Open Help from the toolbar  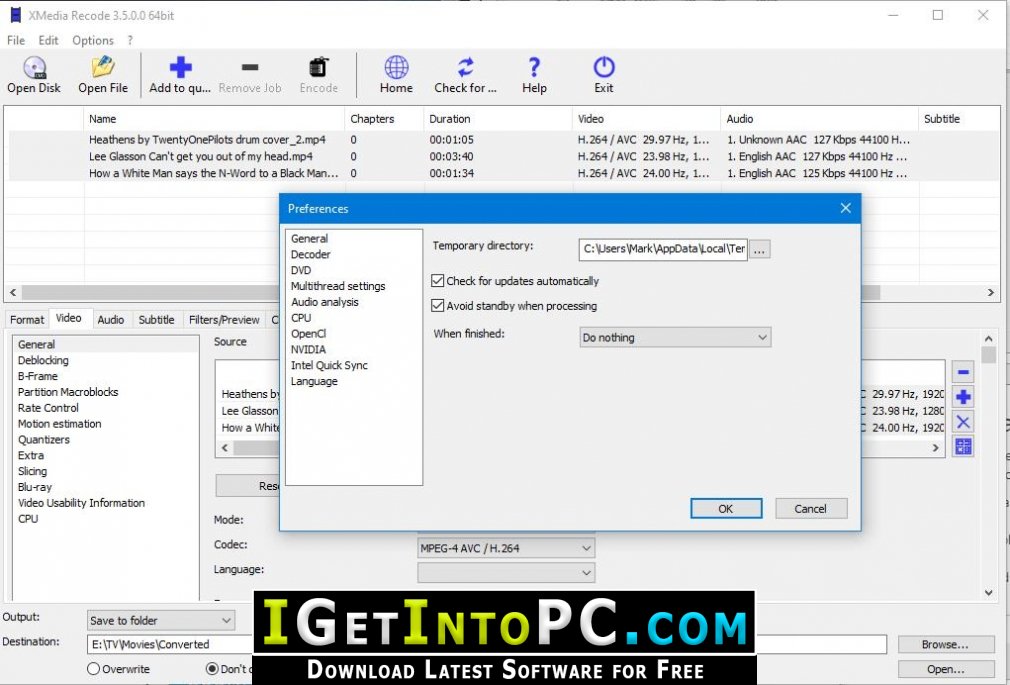[534, 75]
